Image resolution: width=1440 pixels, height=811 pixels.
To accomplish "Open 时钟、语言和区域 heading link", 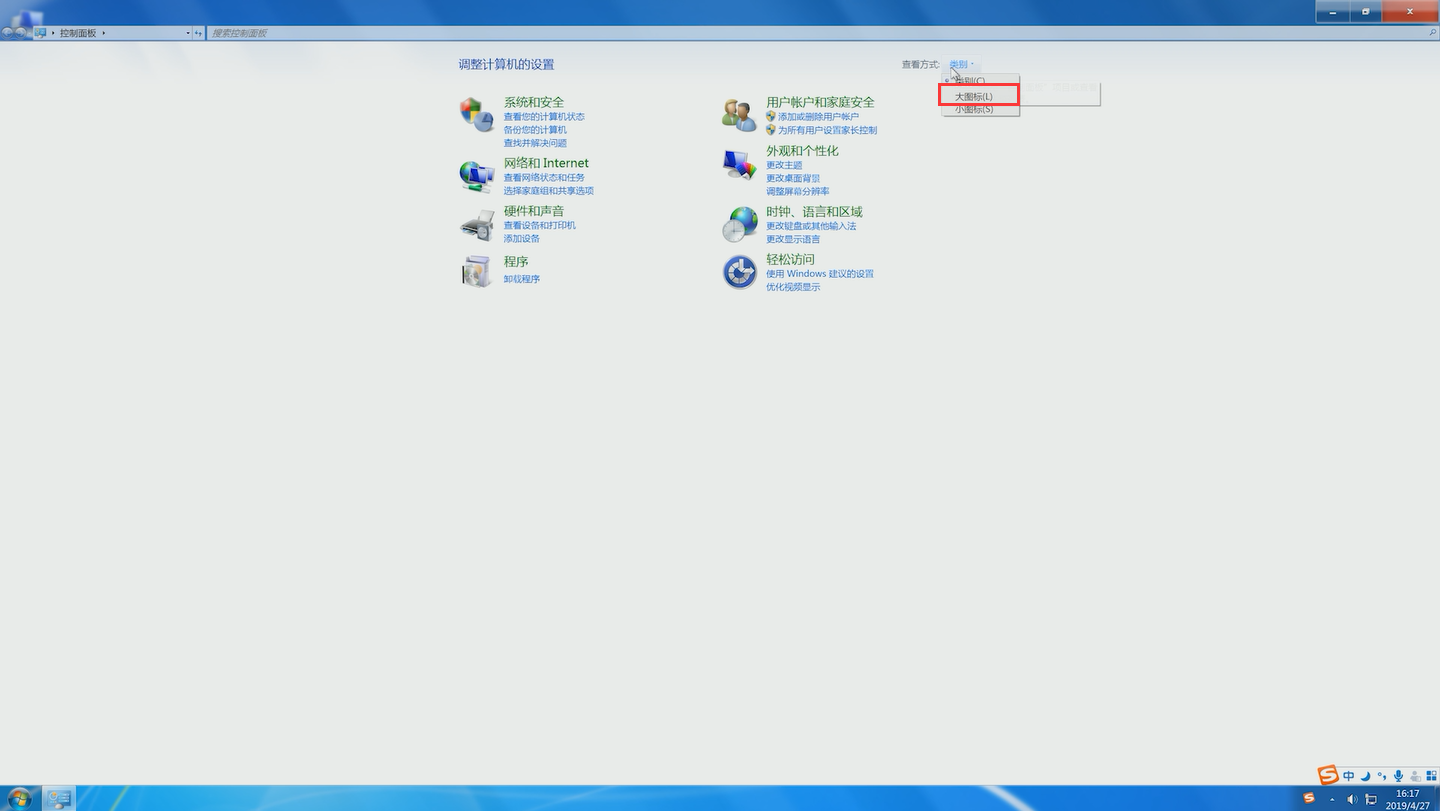I will click(814, 212).
